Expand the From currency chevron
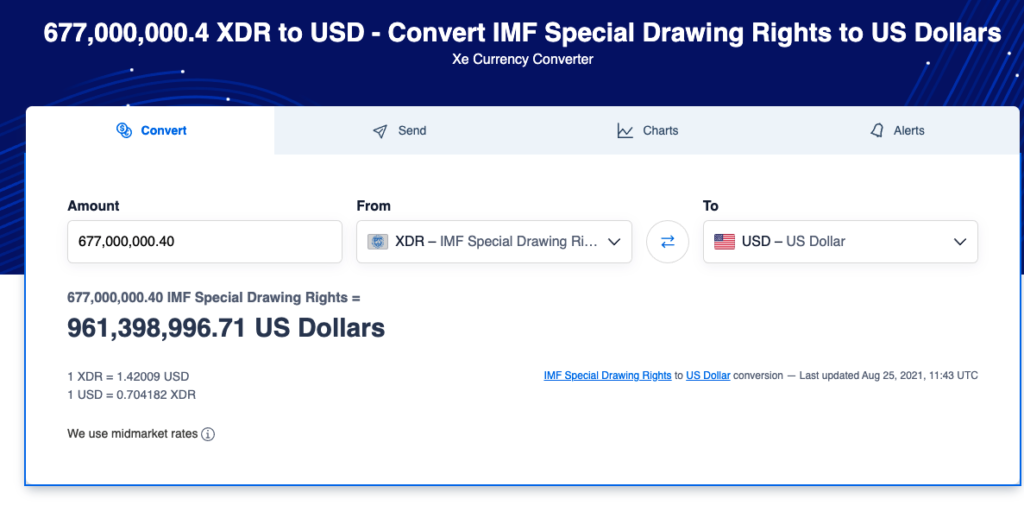This screenshot has height=518, width=1024. (613, 242)
